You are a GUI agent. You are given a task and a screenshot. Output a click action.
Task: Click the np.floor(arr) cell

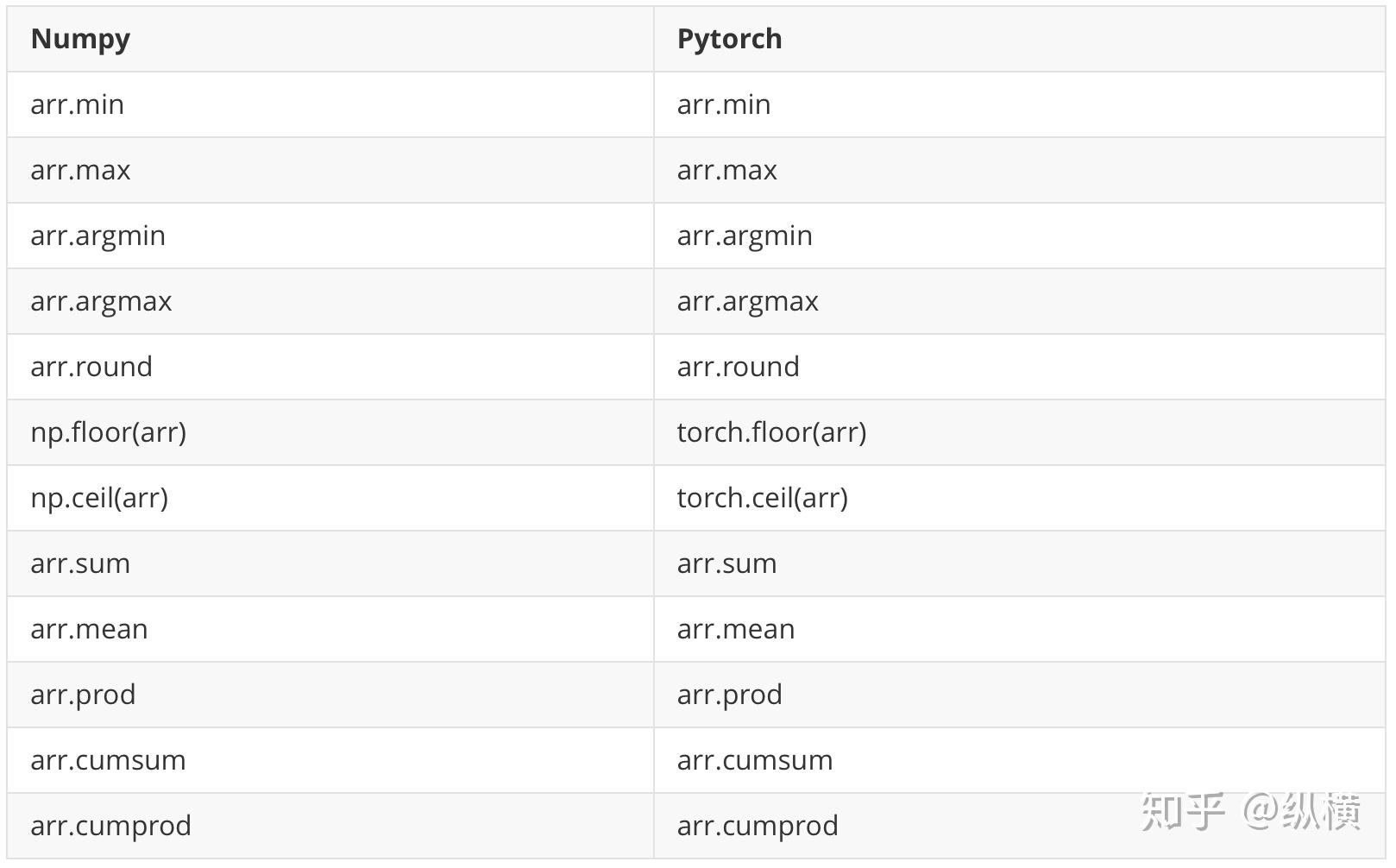pos(108,432)
